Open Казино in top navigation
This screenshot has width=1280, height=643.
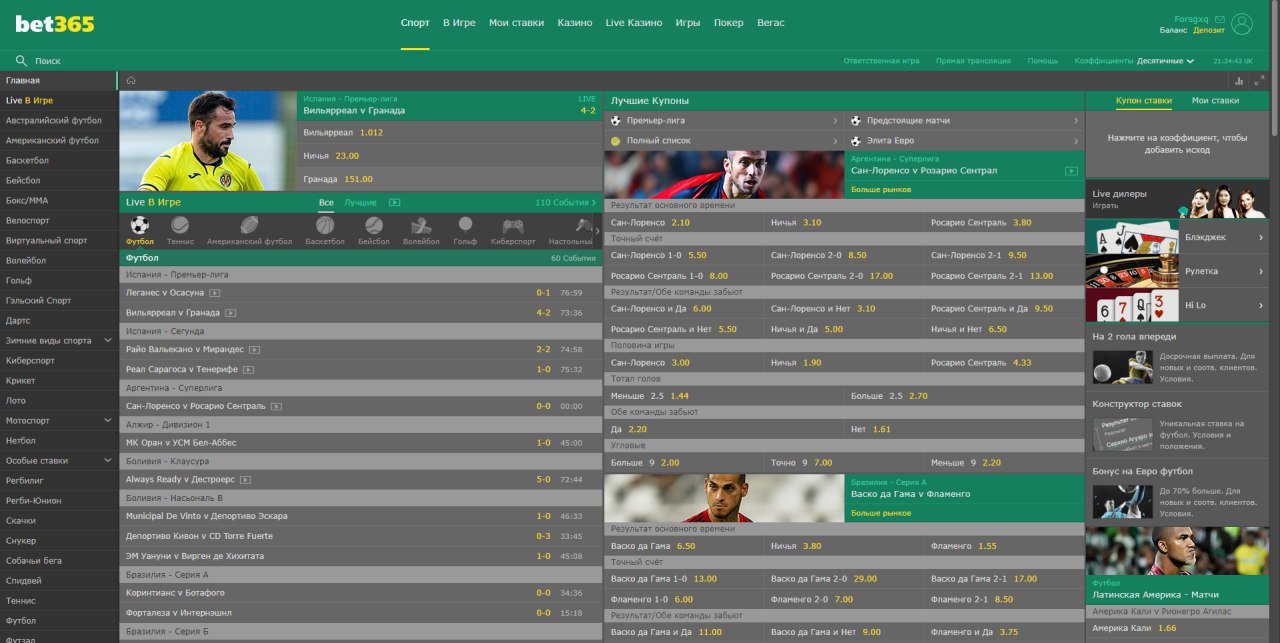(x=575, y=23)
